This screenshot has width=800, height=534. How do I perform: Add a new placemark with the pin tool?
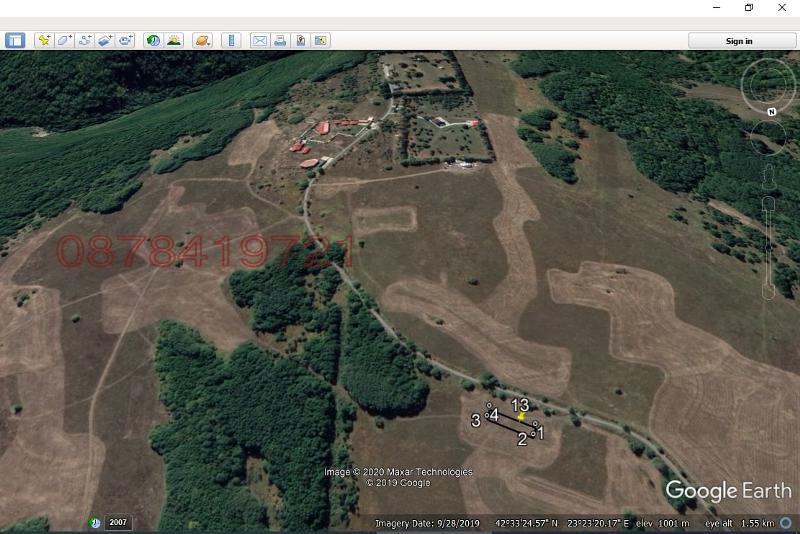[x=44, y=41]
